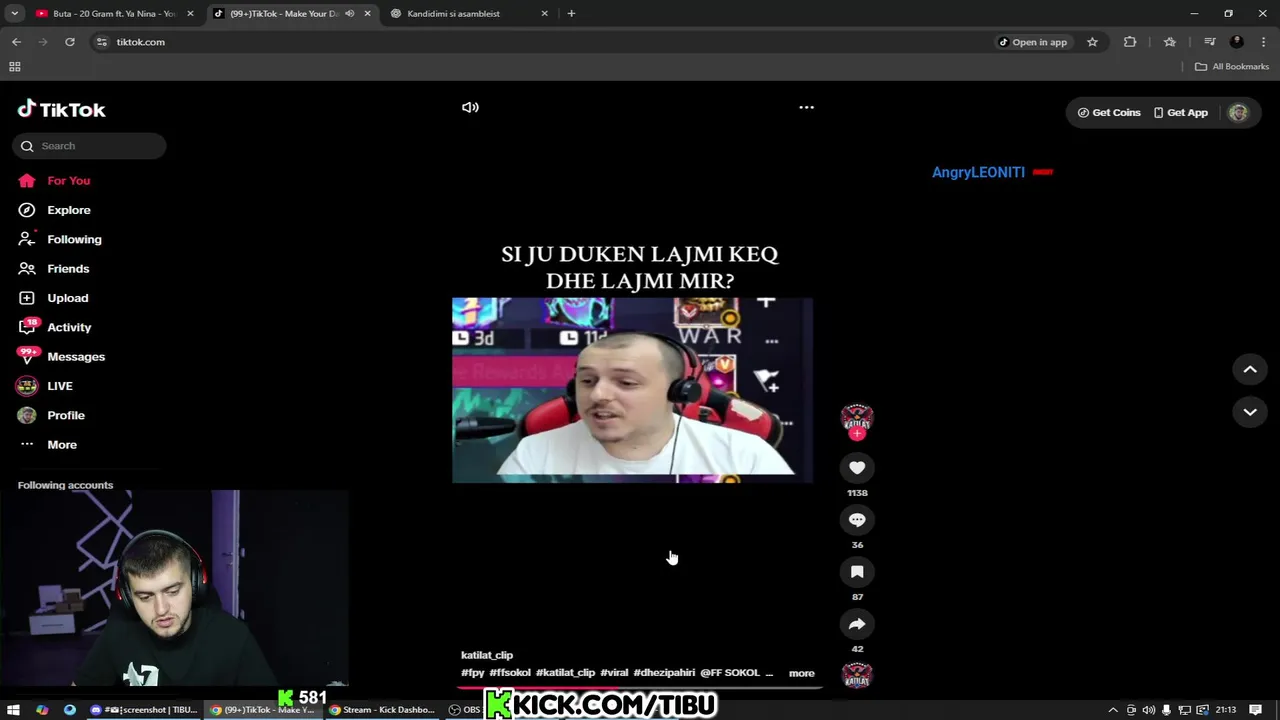Save video with the bookmark icon

click(857, 572)
